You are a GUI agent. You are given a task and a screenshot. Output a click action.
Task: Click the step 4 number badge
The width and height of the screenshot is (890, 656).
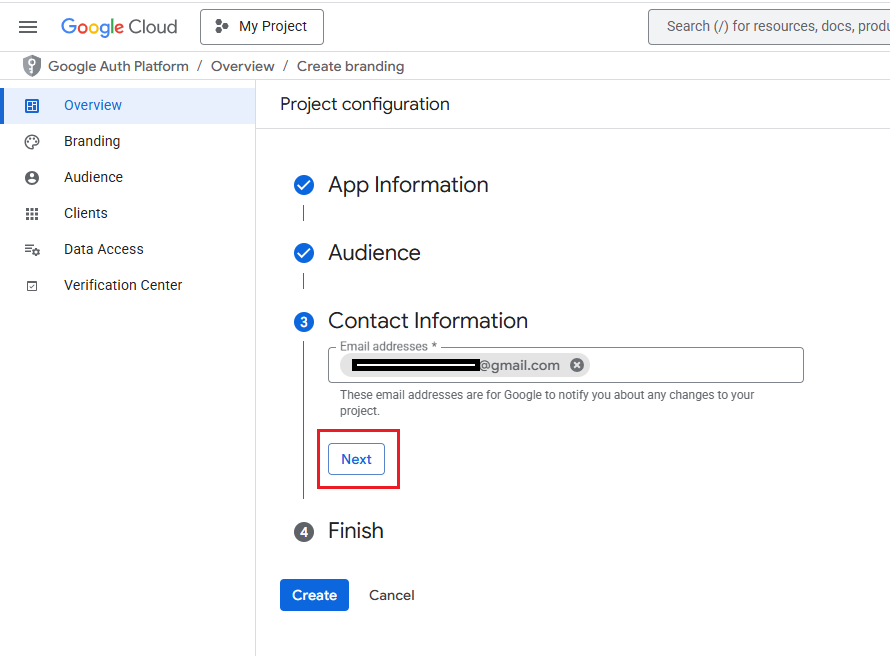(x=304, y=532)
